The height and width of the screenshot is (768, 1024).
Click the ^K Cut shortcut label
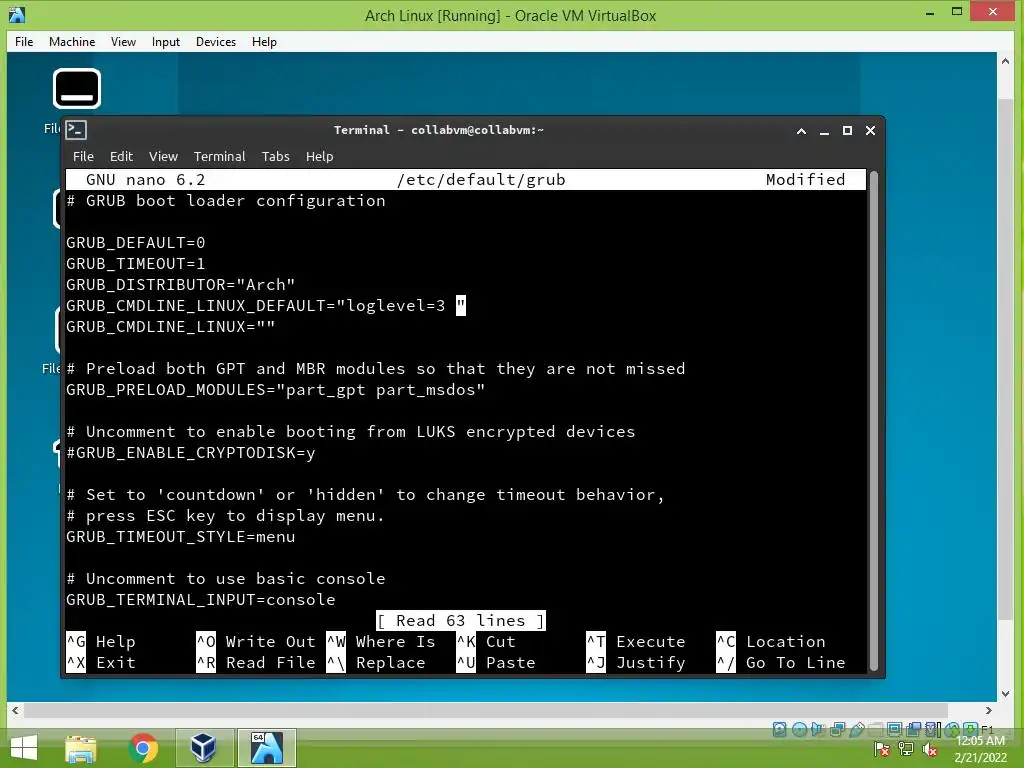tap(487, 642)
